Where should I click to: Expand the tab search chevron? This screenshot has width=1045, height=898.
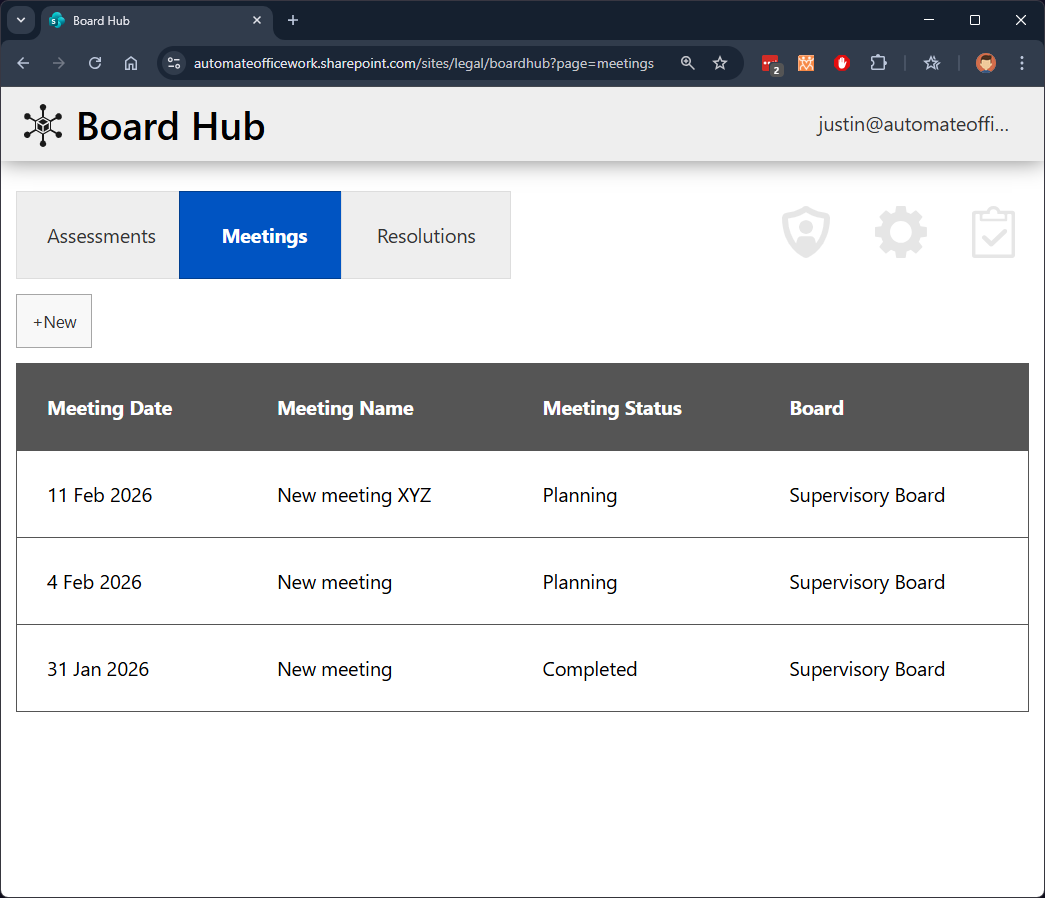tap(20, 20)
